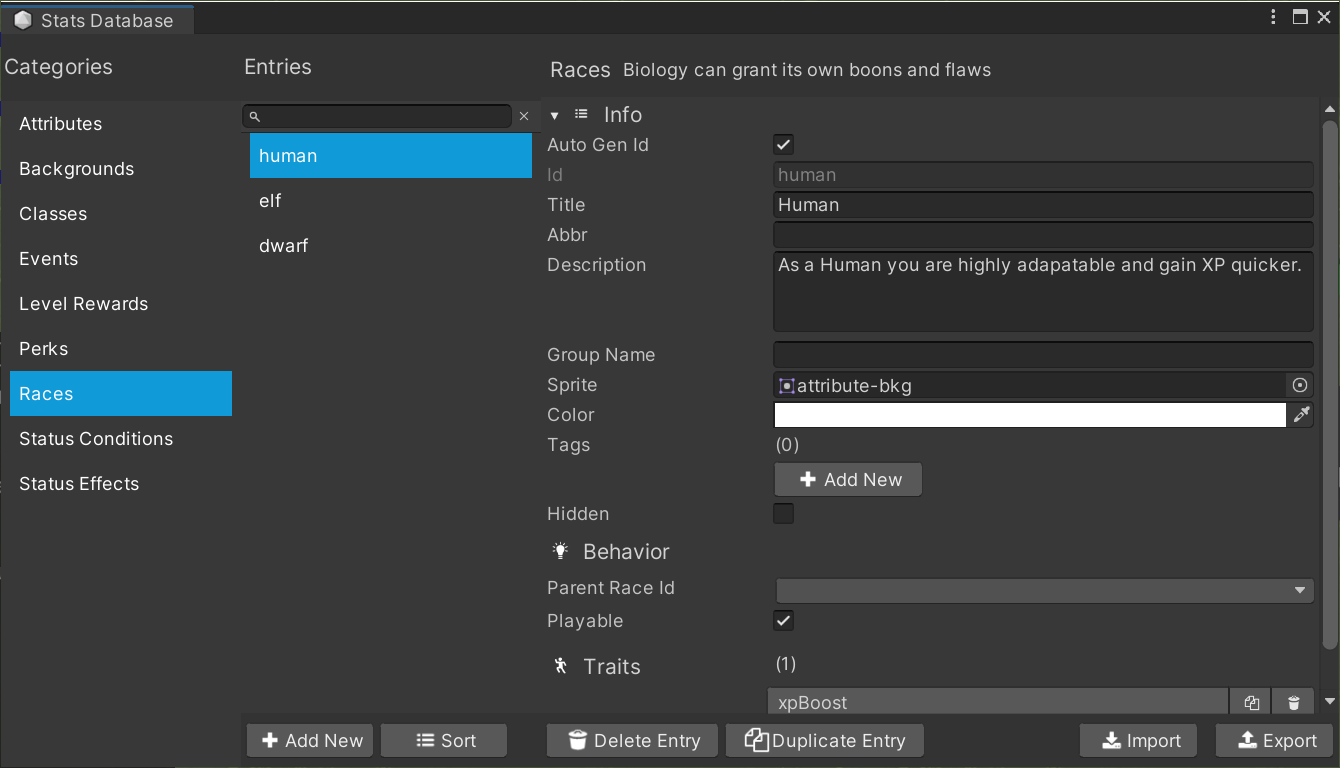Click Add New under Tags
Screen dimensions: 1340x768
848,480
